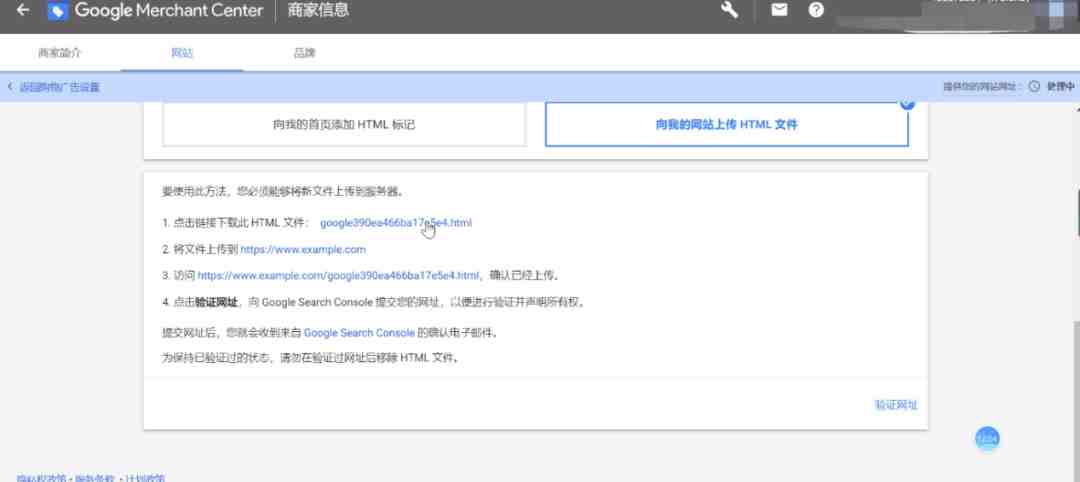Click the Google Merchant Center title text
Screen dimensions: 1080x482
[169, 10]
